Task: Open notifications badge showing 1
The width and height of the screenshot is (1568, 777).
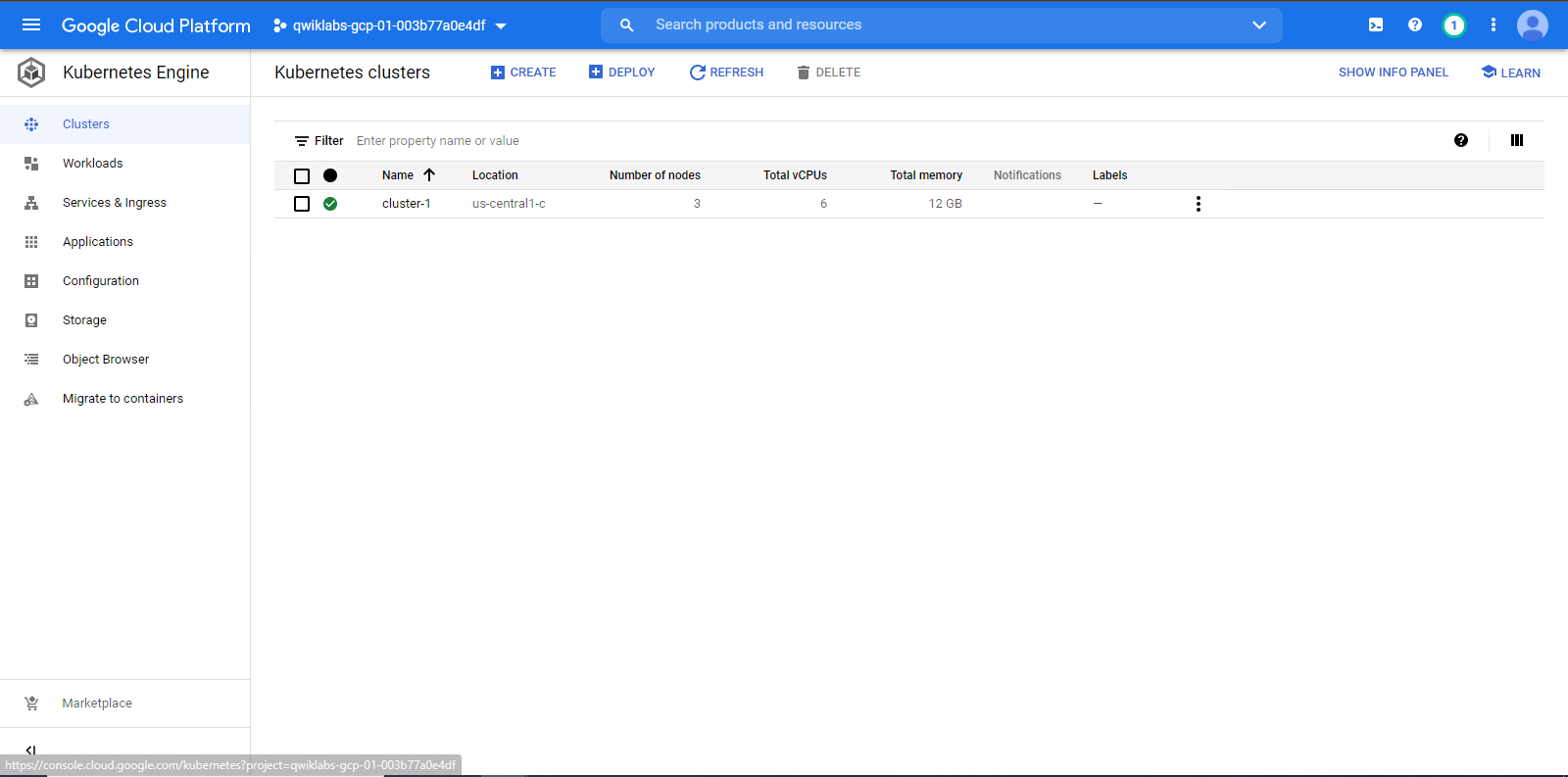Action: click(x=1454, y=25)
